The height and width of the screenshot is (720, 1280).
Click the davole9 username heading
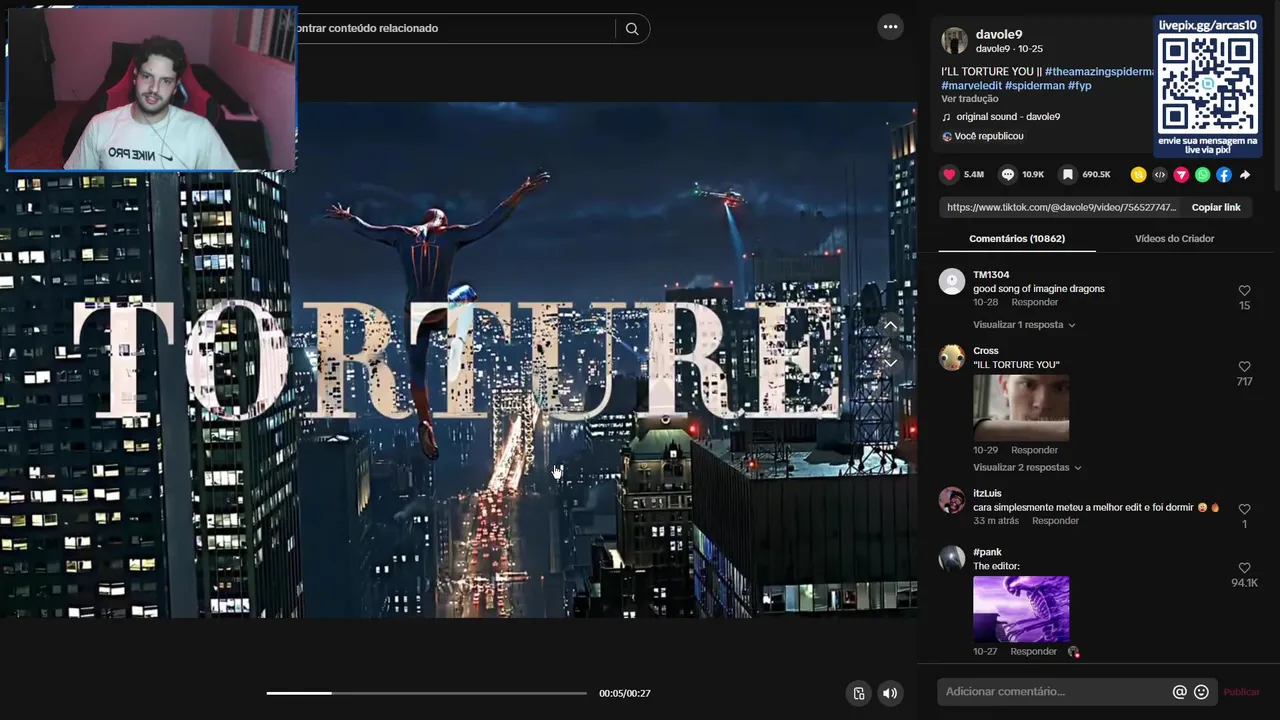pos(999,34)
